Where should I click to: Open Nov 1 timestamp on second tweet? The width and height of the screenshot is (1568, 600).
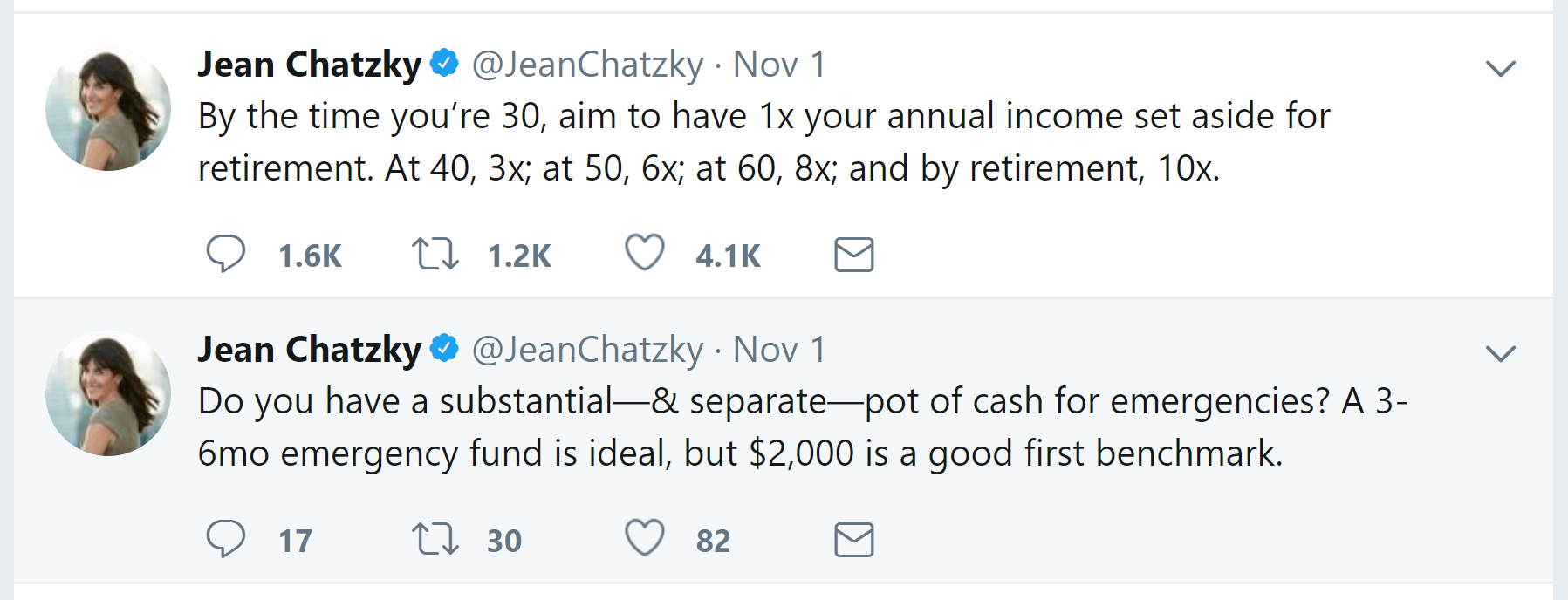tap(778, 350)
